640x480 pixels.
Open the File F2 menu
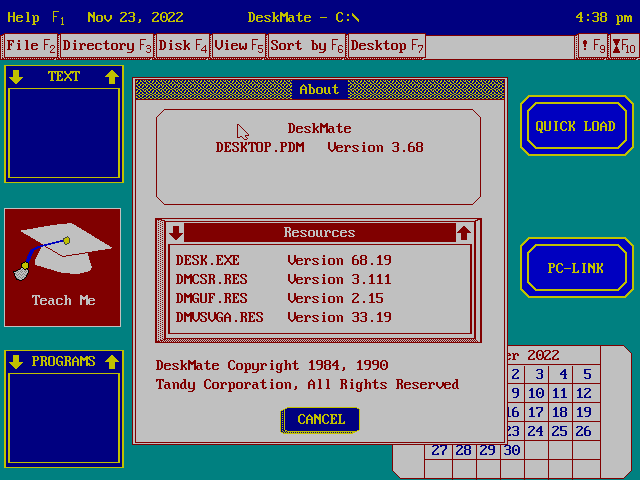pos(31,46)
